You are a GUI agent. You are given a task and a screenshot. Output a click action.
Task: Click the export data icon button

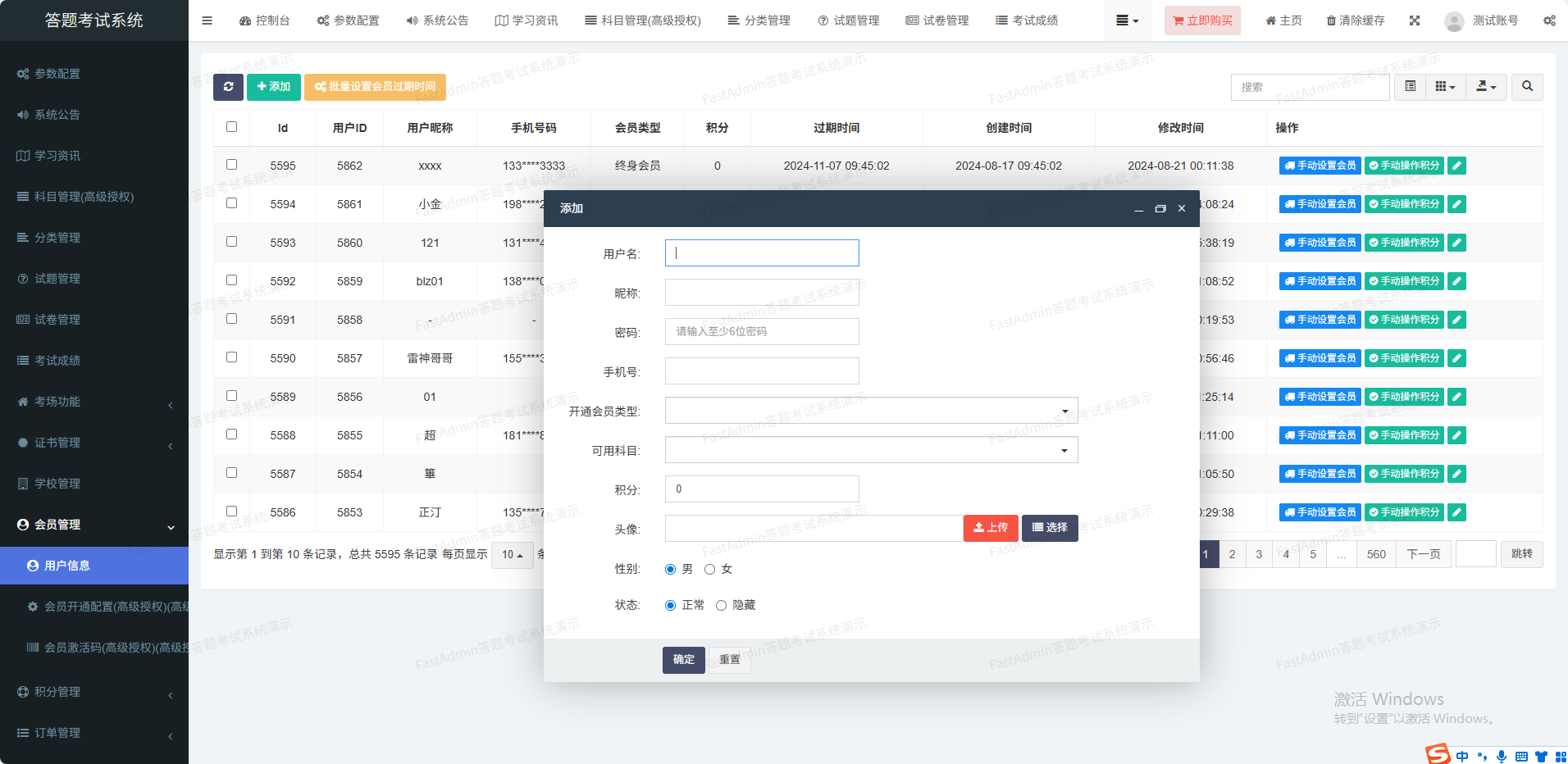coord(1486,87)
